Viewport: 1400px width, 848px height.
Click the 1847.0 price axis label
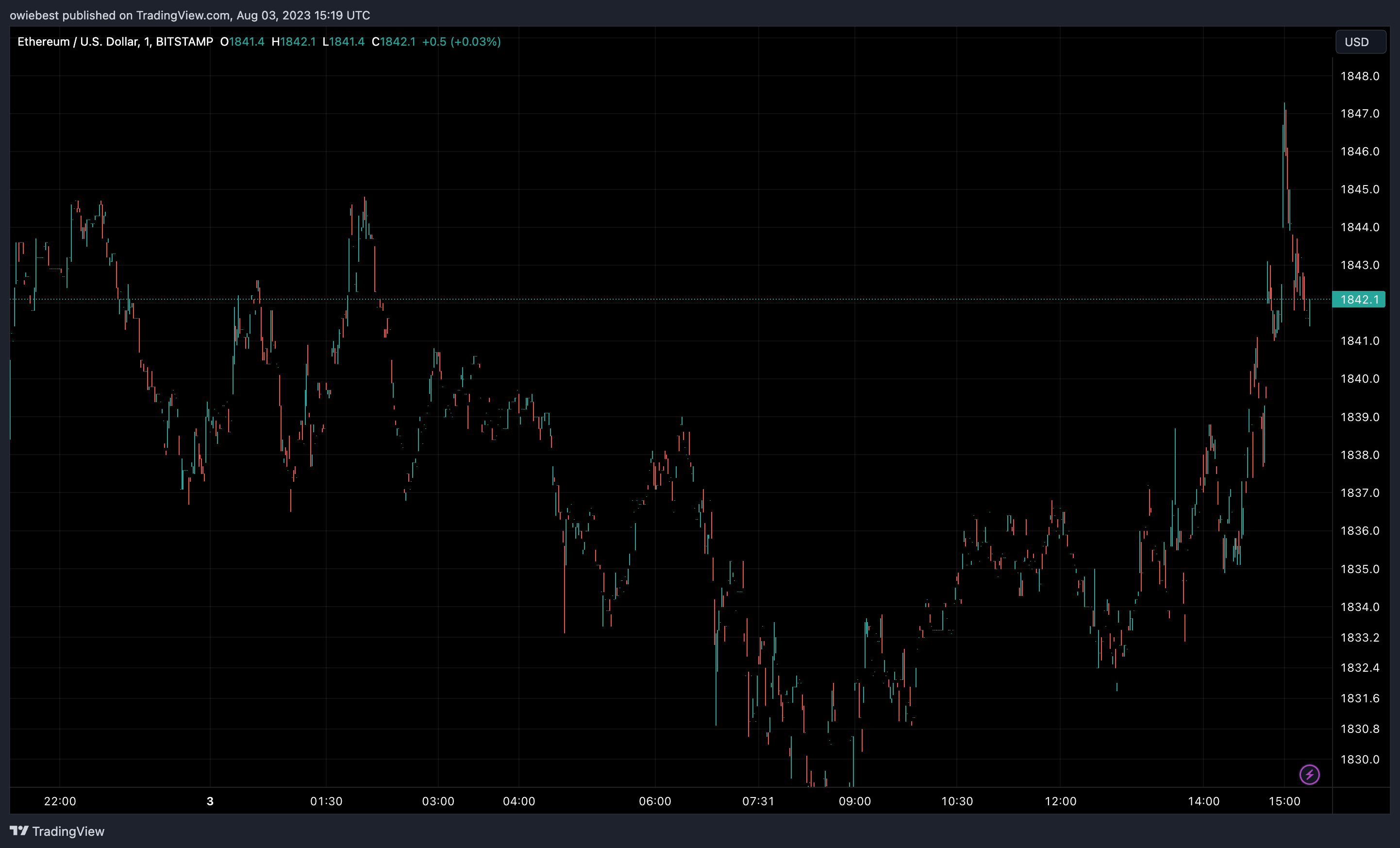pyautogui.click(x=1360, y=114)
